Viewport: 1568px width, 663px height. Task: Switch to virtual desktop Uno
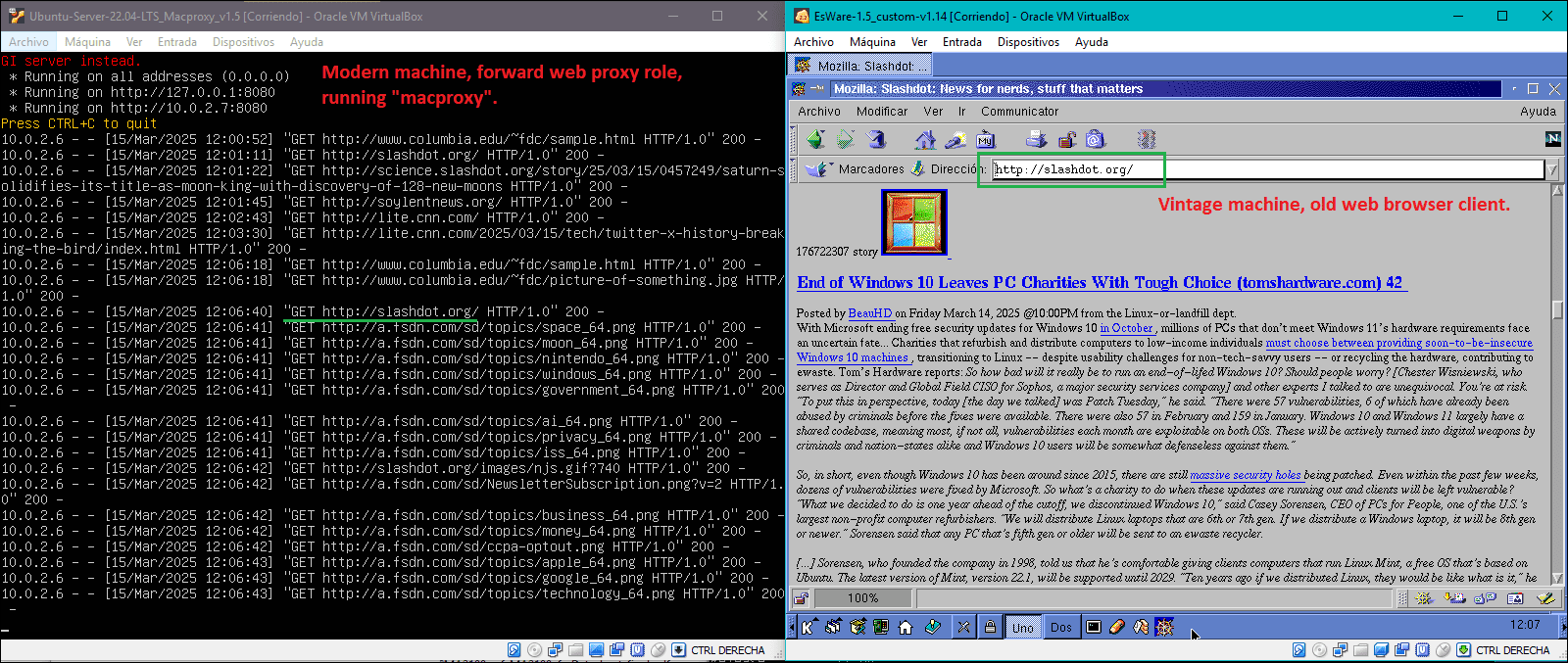[x=1022, y=628]
